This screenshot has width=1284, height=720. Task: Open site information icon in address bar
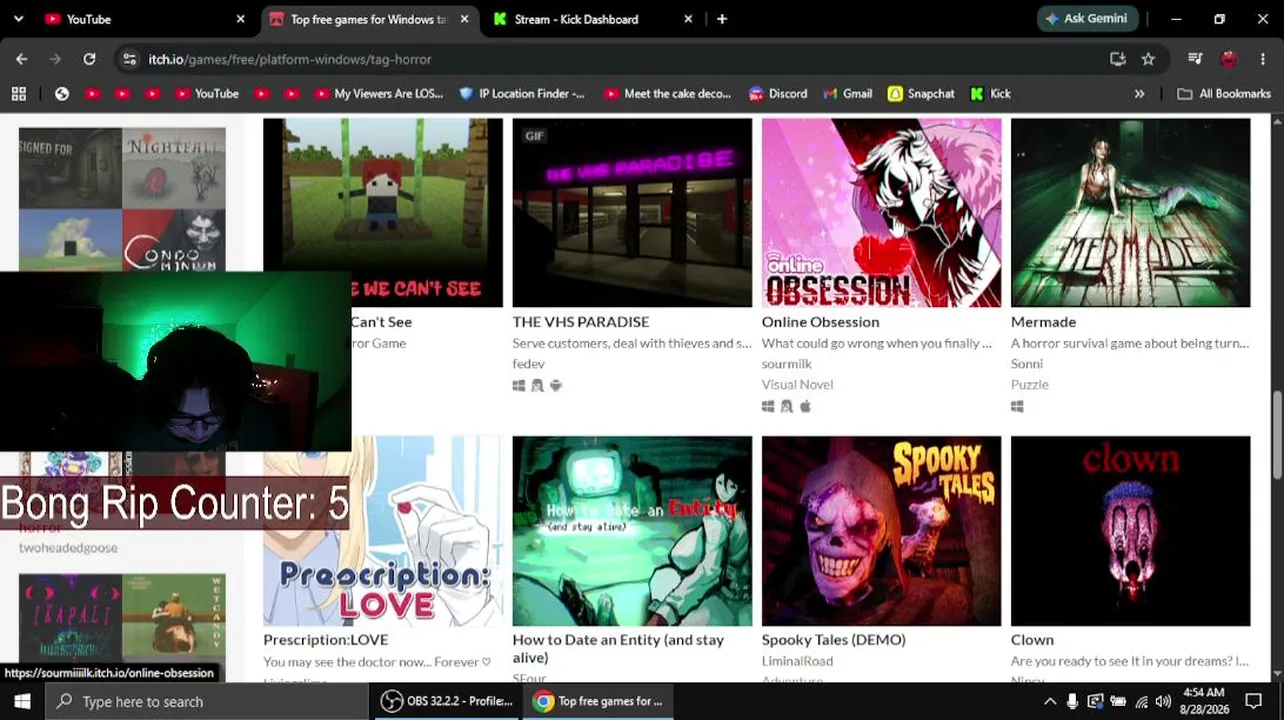pyautogui.click(x=129, y=59)
